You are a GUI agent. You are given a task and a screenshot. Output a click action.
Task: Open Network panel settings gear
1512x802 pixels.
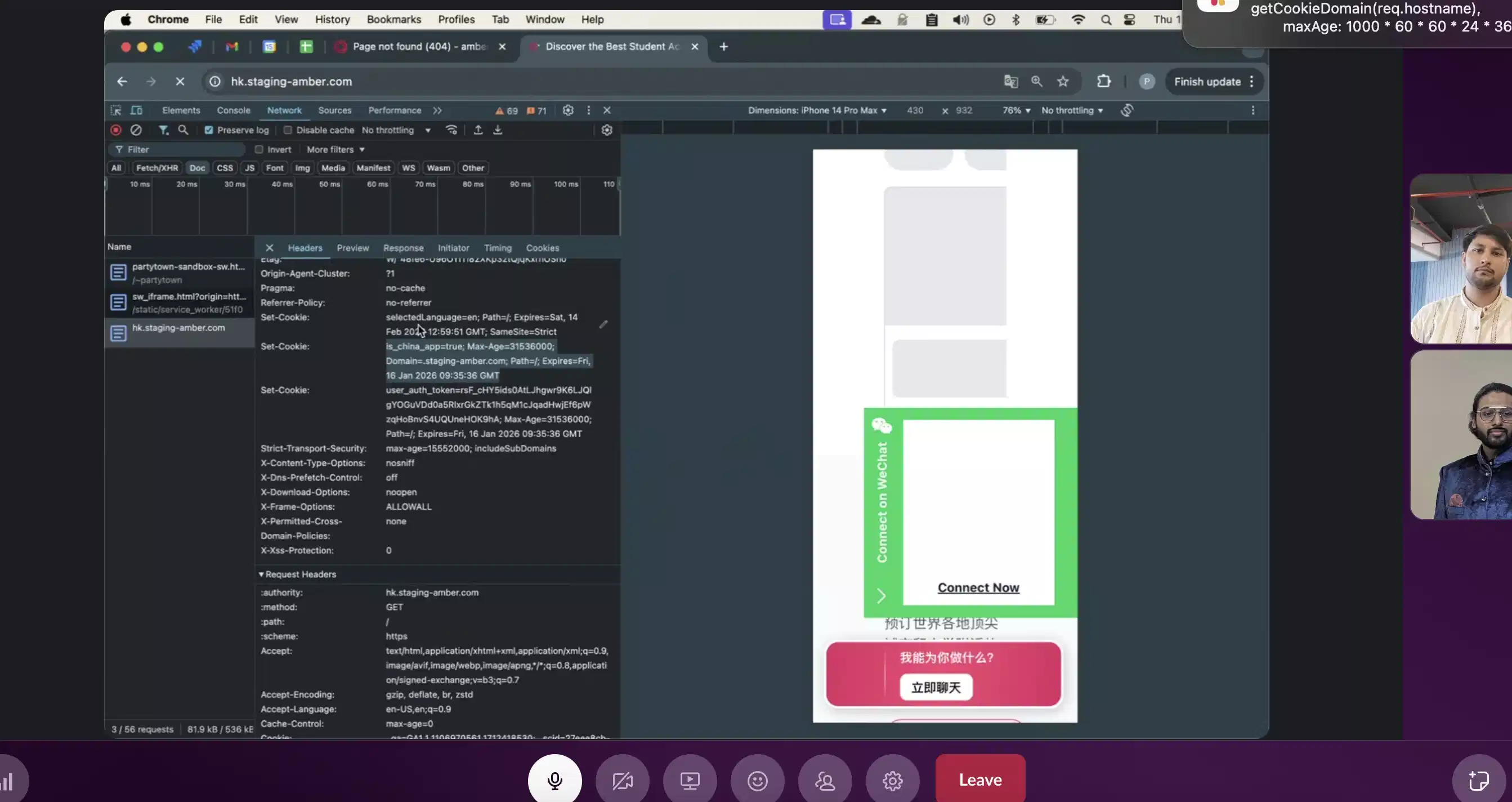click(607, 130)
